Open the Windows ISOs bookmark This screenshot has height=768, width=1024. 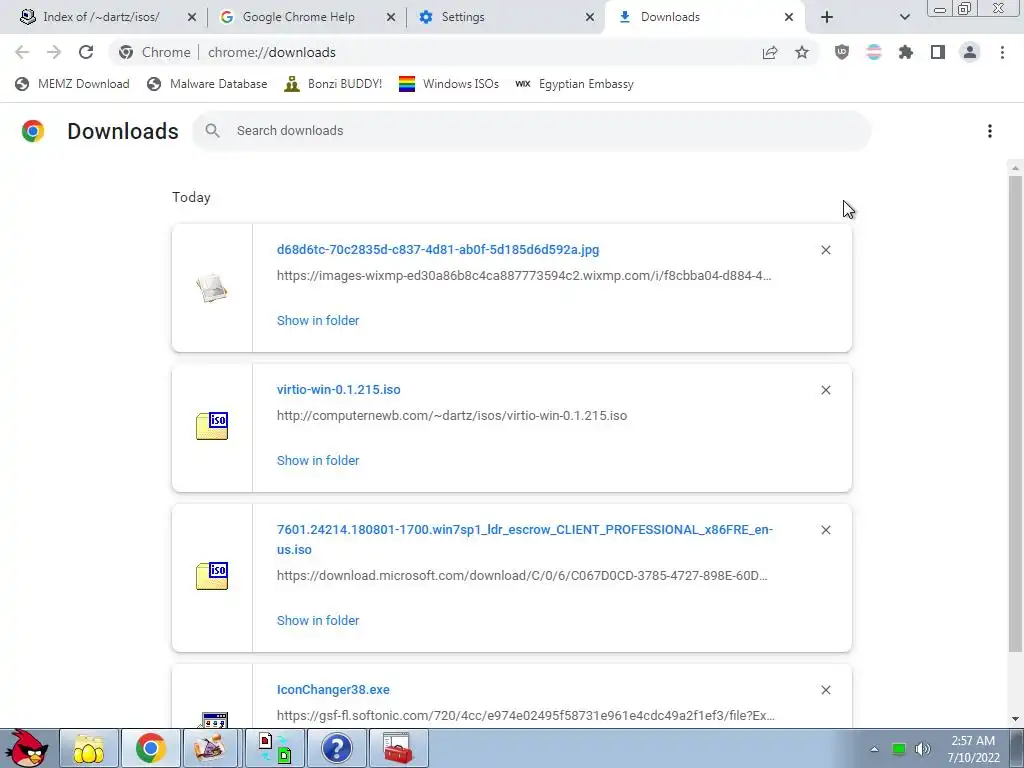[449, 84]
